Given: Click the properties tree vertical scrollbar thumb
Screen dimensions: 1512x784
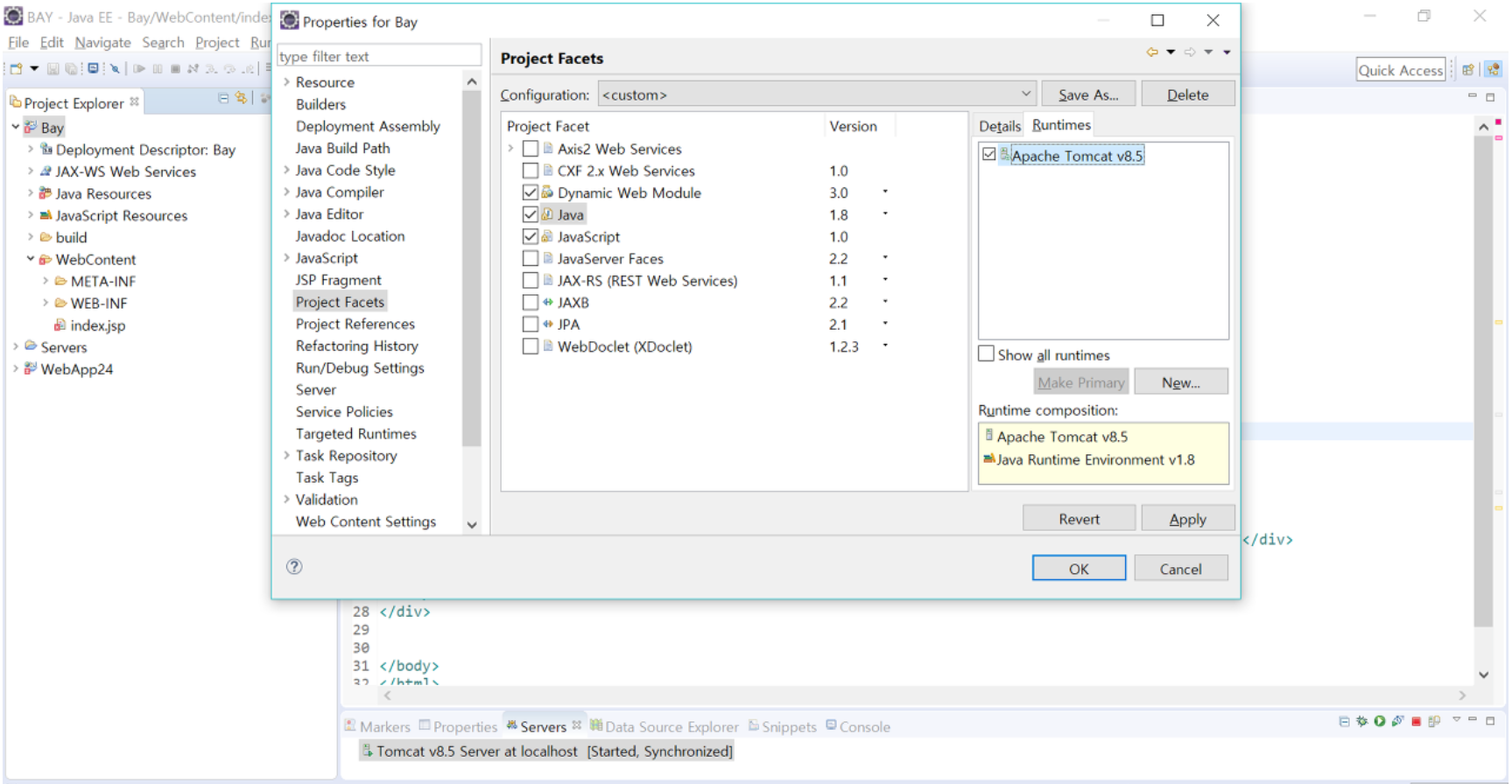Looking at the screenshot, I should (x=471, y=269).
